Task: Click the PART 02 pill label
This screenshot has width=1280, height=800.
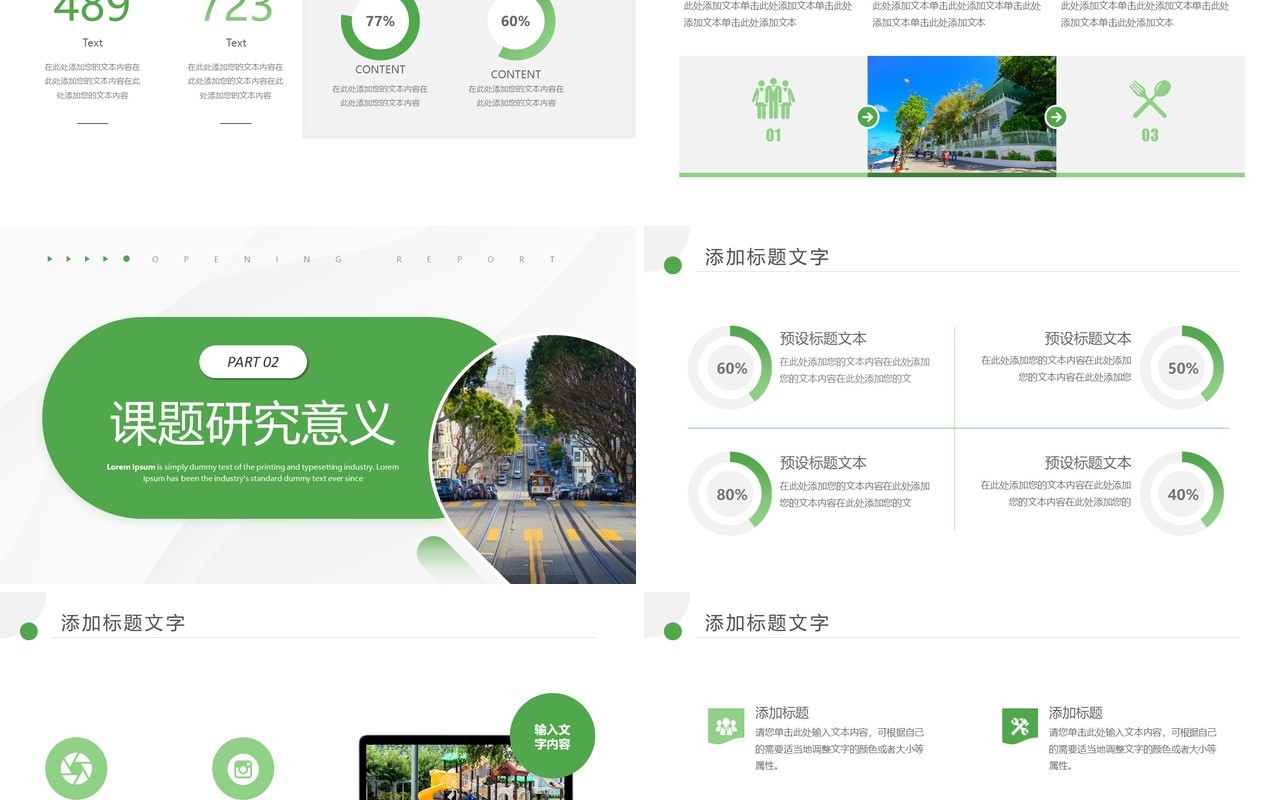Action: 253,362
